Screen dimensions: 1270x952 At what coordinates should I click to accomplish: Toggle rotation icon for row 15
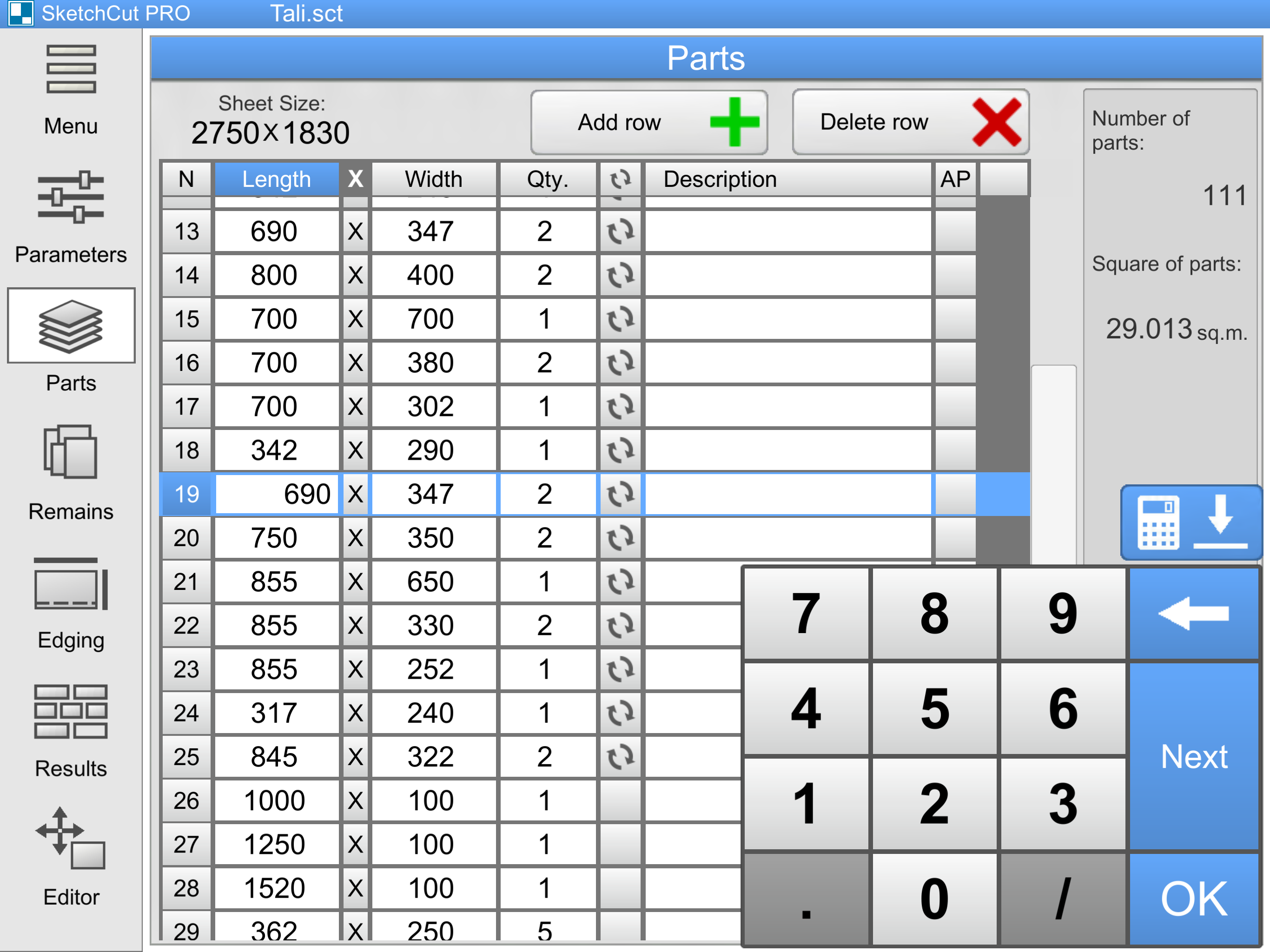(621, 319)
